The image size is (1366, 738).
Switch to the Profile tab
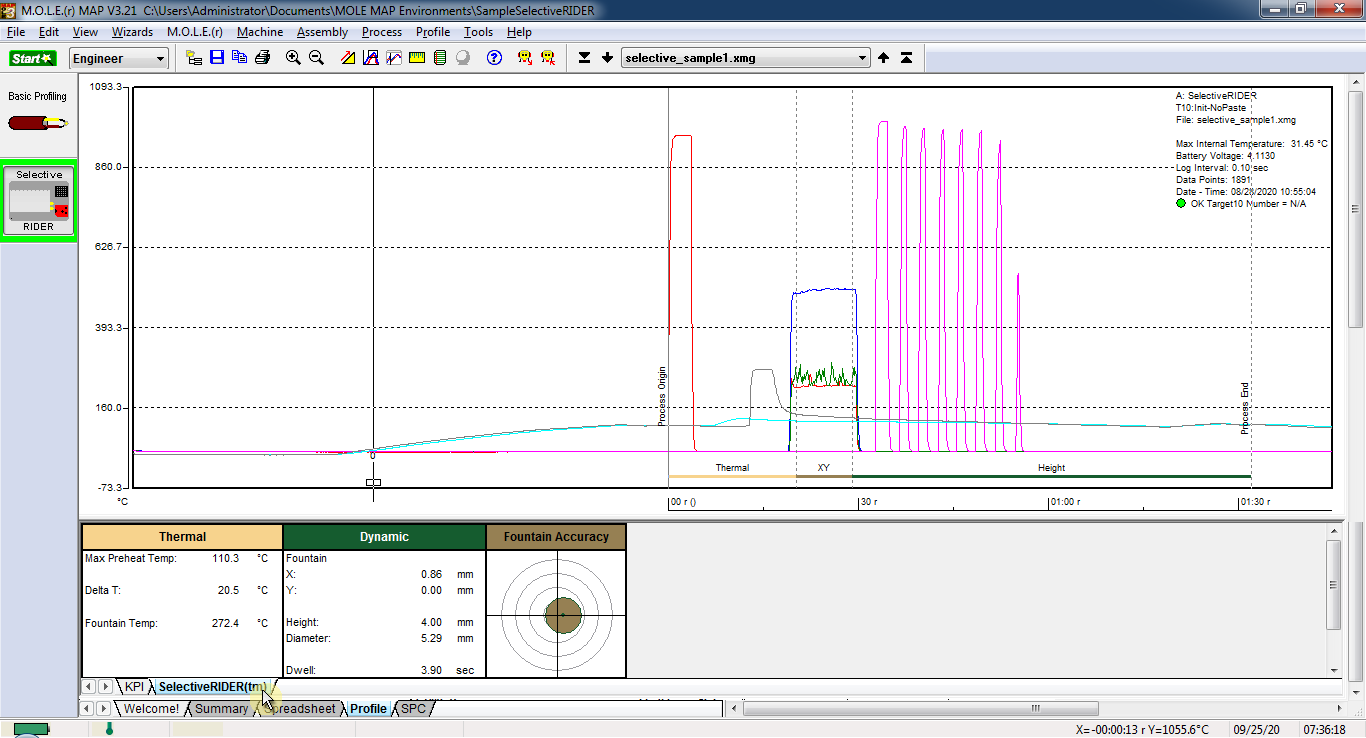click(368, 708)
